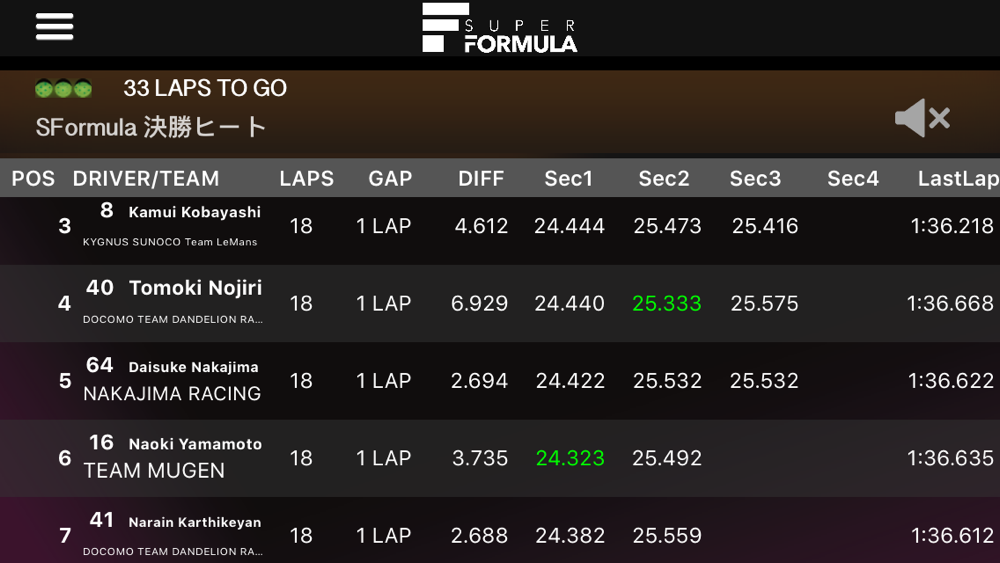Screen dimensions: 1000x563
Task: Select the GAP column header
Action: [x=390, y=179]
